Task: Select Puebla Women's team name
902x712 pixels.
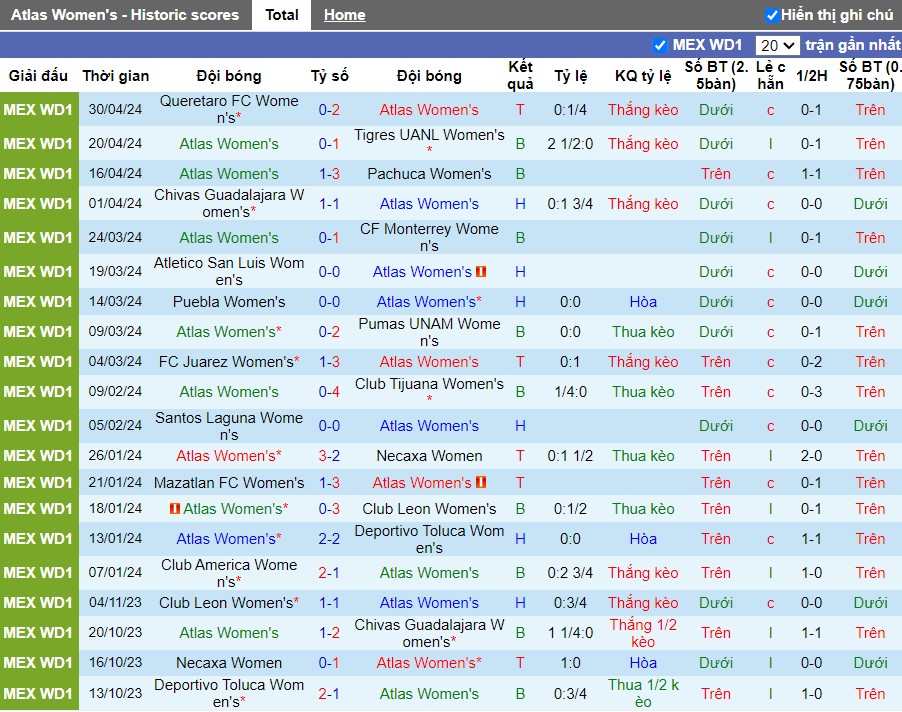Action: point(229,302)
